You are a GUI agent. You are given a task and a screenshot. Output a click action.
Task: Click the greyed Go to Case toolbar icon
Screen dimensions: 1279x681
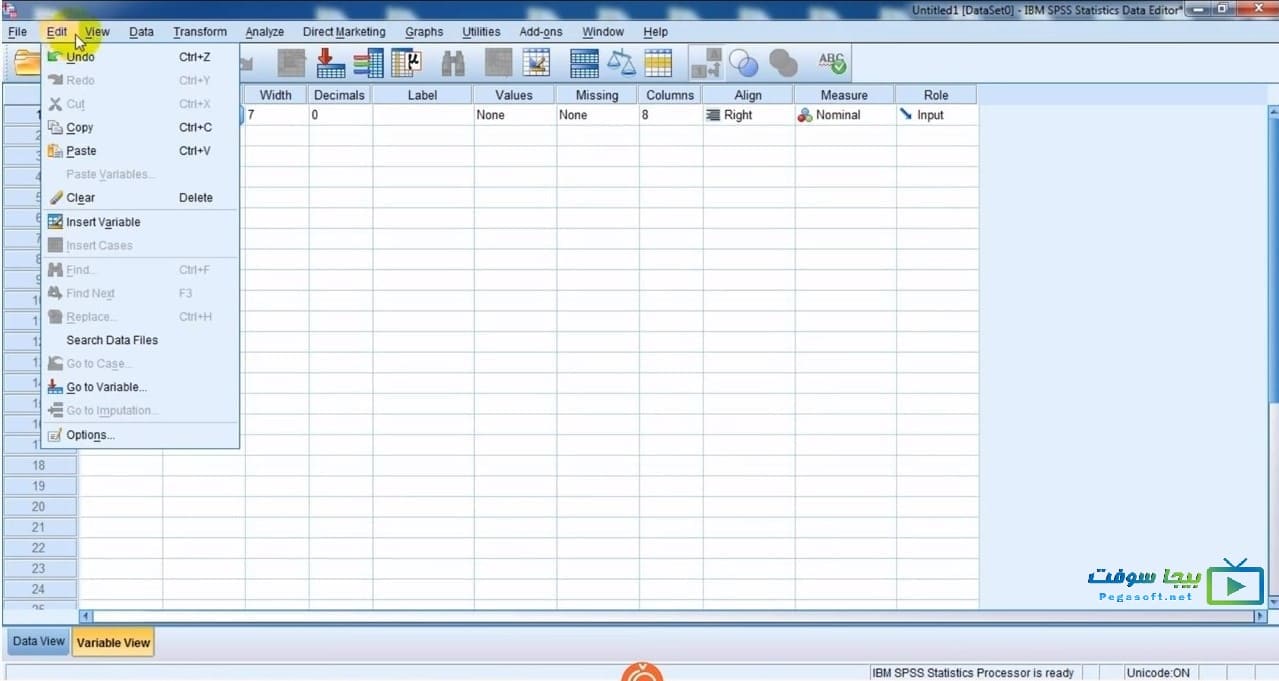(291, 64)
